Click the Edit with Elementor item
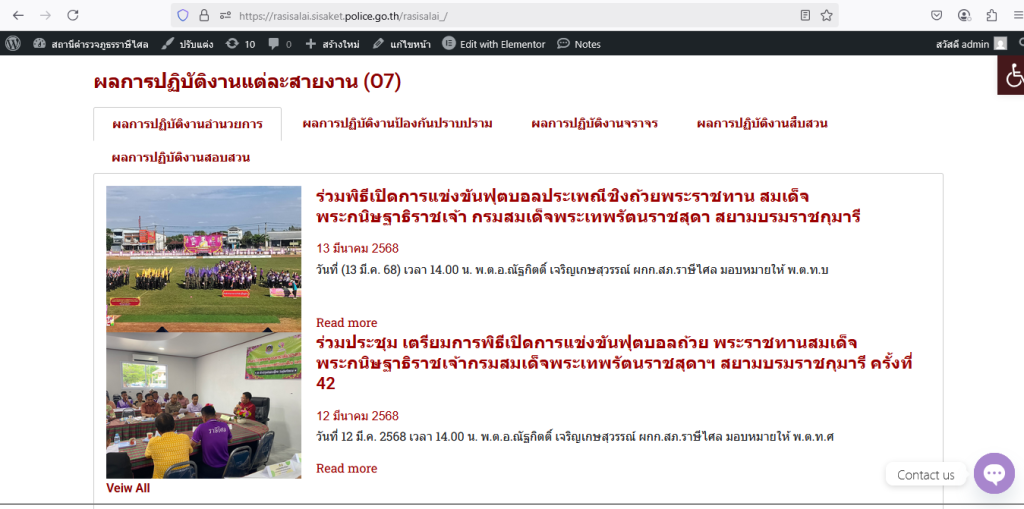Image resolution: width=1024 pixels, height=509 pixels. click(494, 44)
